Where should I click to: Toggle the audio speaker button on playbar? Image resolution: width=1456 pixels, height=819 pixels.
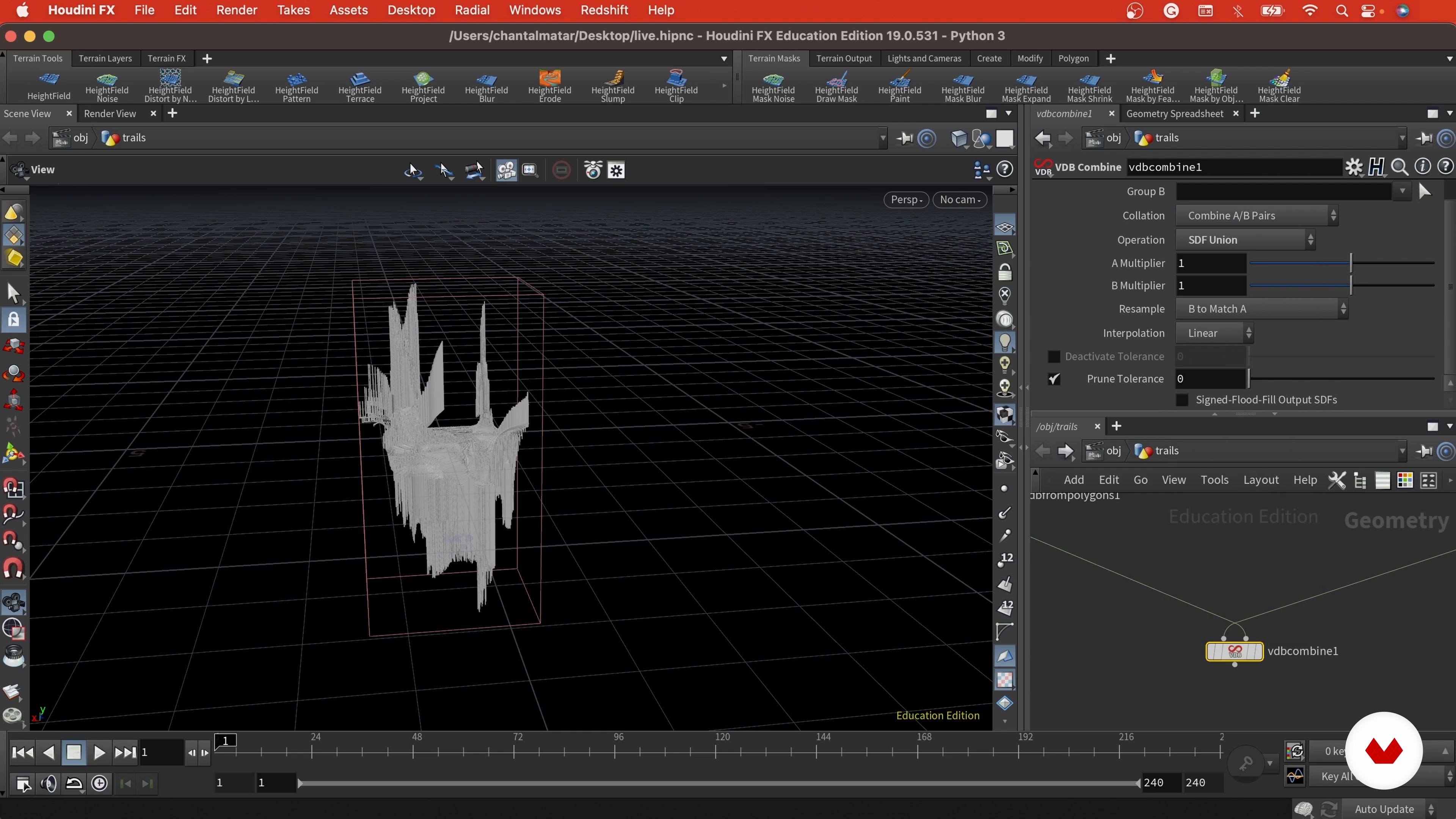[x=49, y=783]
